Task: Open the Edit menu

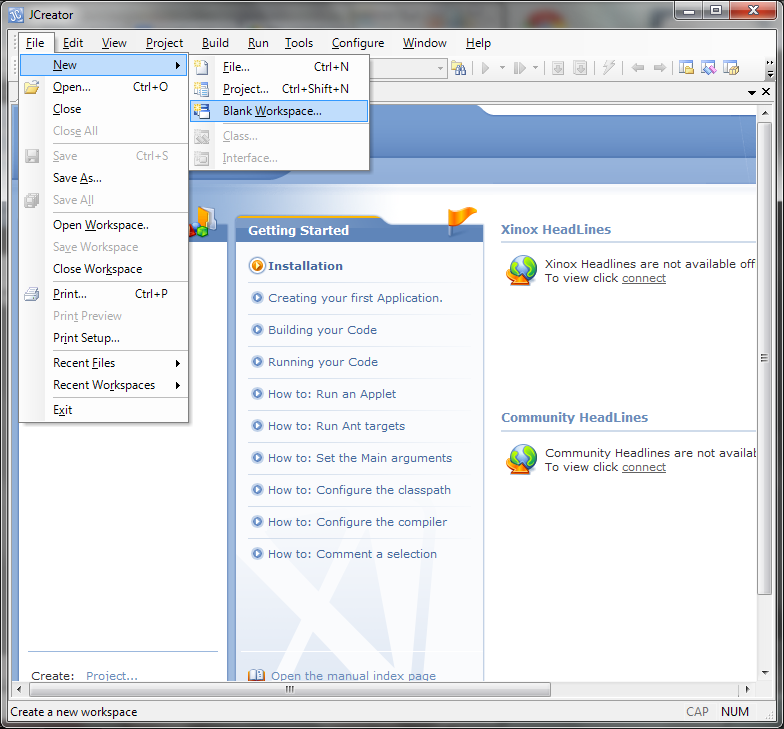Action: (x=73, y=43)
